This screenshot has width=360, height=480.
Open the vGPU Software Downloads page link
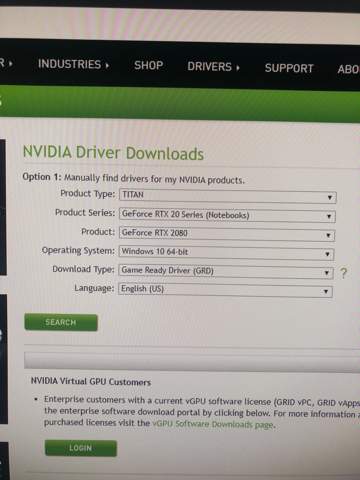[213, 424]
